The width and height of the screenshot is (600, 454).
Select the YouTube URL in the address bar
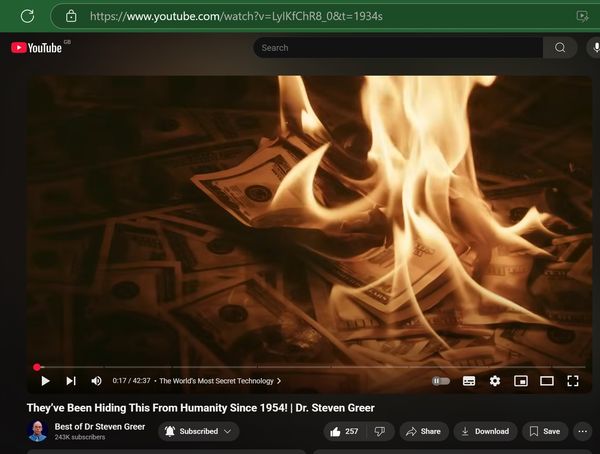pos(236,16)
